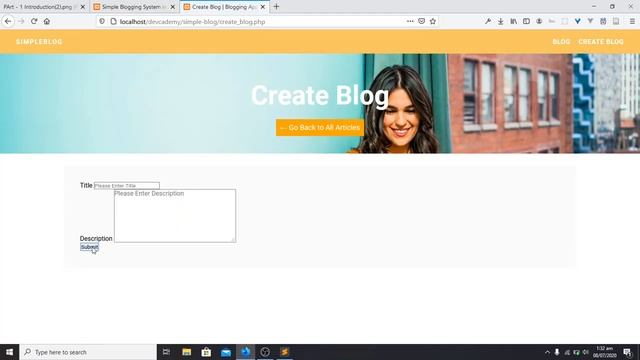Screen dimensions: 640x360
Task: Open Firefox account avatar icon
Action: coord(539,21)
